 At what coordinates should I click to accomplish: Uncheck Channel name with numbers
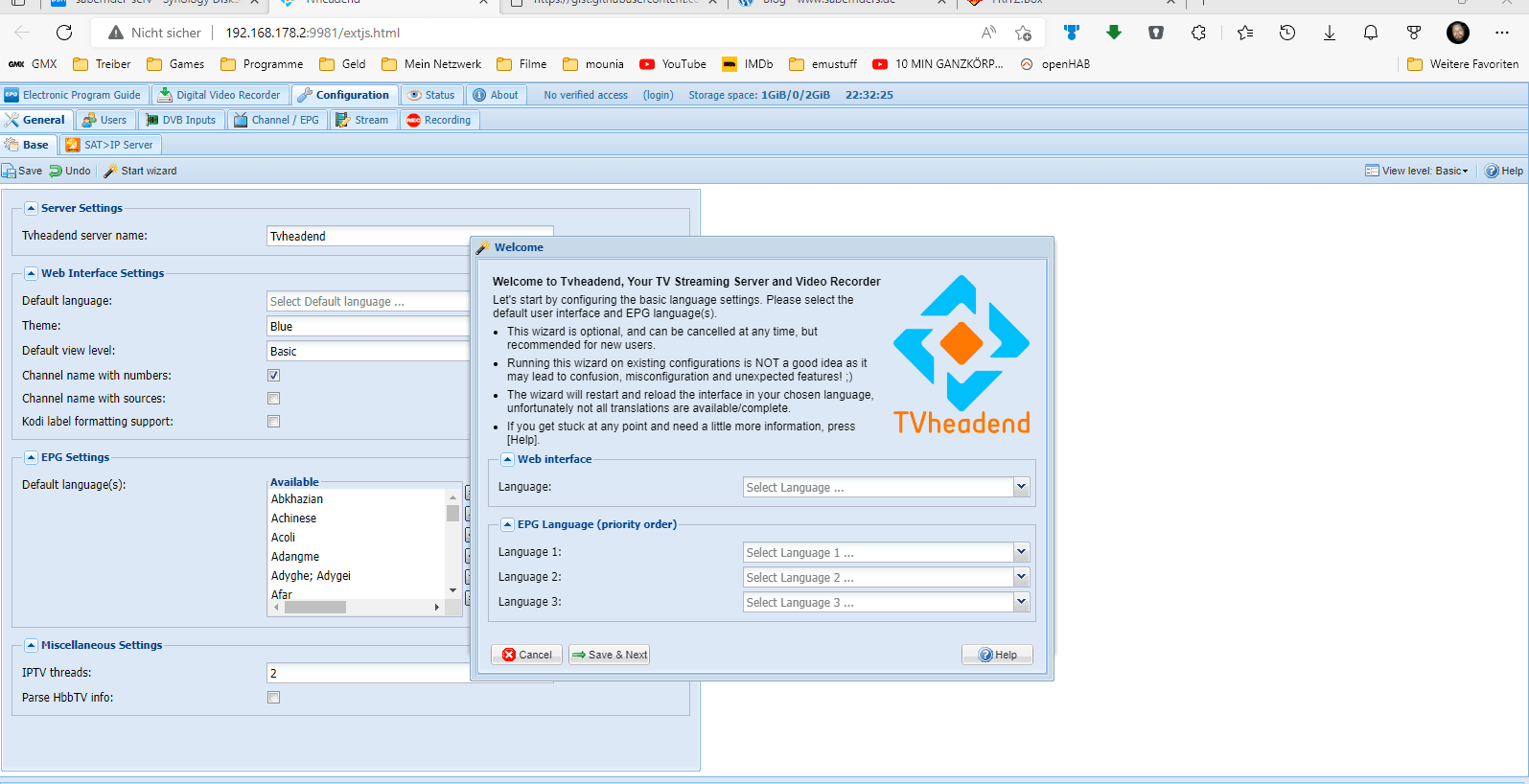[274, 376]
